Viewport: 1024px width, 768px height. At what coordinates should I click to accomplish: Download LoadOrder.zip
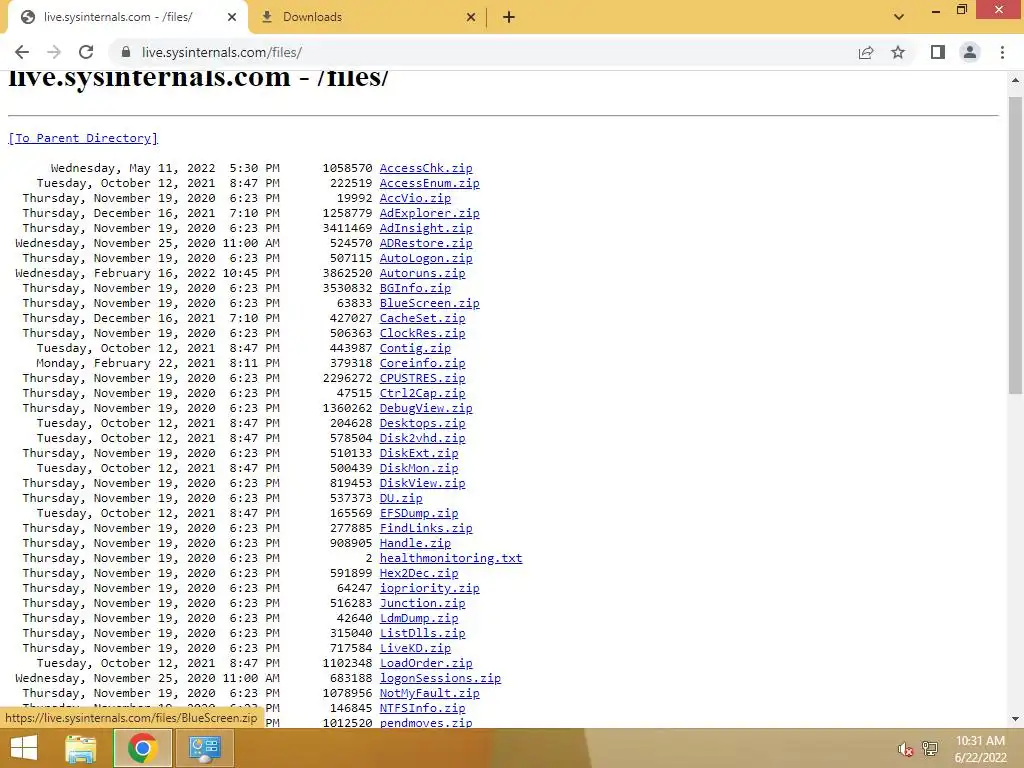[x=426, y=664]
